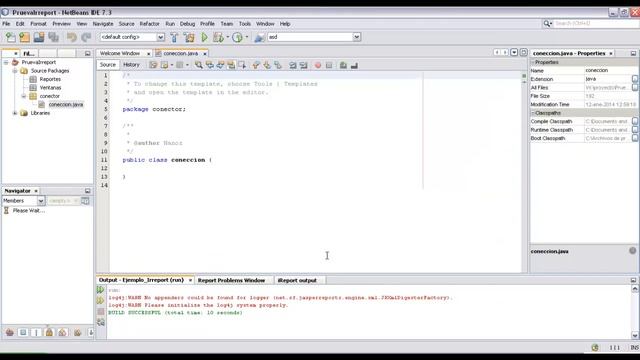
Task: Toggle Highlight Search in editor toolbar
Action: 231,65
